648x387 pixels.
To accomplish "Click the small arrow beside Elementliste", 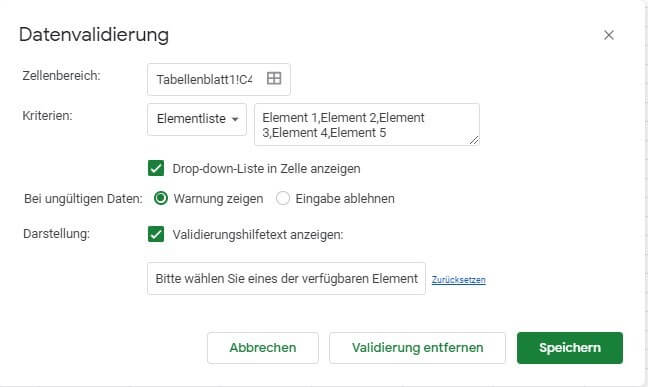I will click(x=235, y=119).
